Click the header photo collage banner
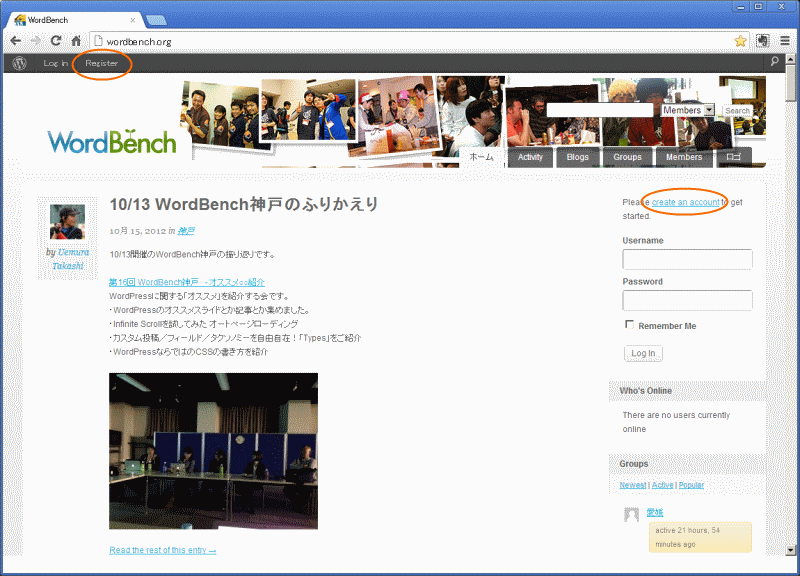This screenshot has height=576, width=800. pyautogui.click(x=473, y=121)
